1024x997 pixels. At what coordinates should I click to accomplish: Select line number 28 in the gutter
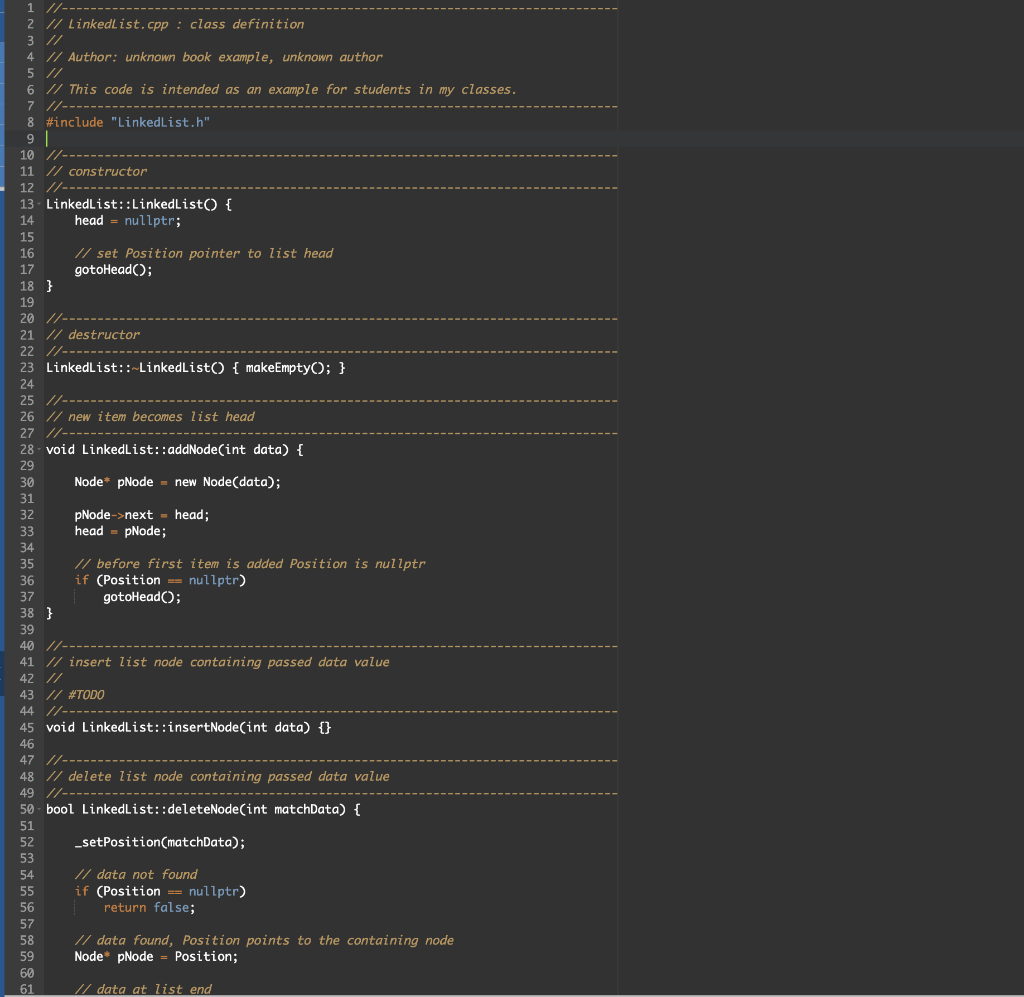(x=25, y=449)
